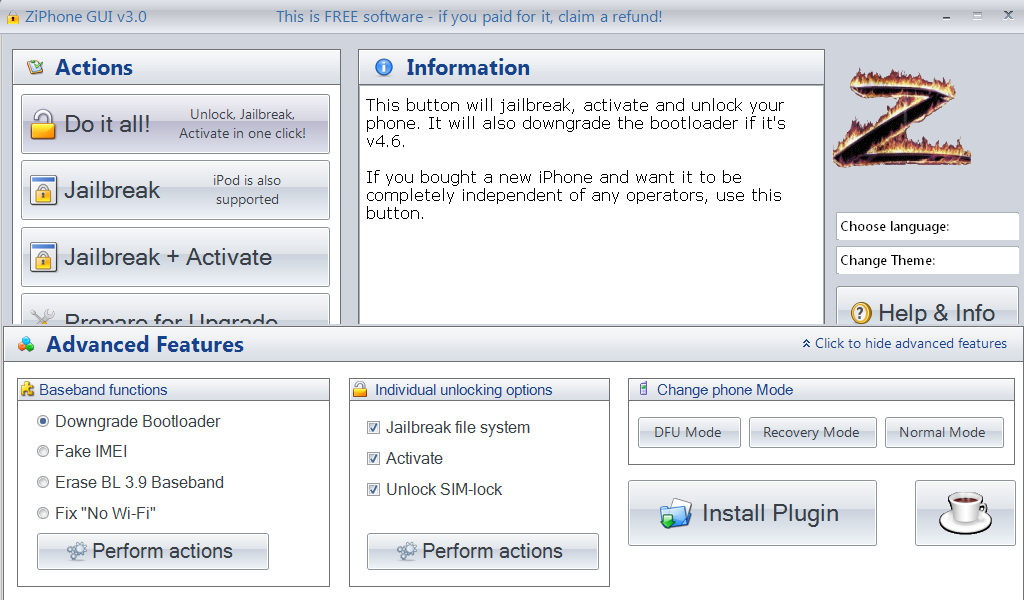Image resolution: width=1024 pixels, height=600 pixels.
Task: Click the Advanced Features colored icon
Action: 26,345
